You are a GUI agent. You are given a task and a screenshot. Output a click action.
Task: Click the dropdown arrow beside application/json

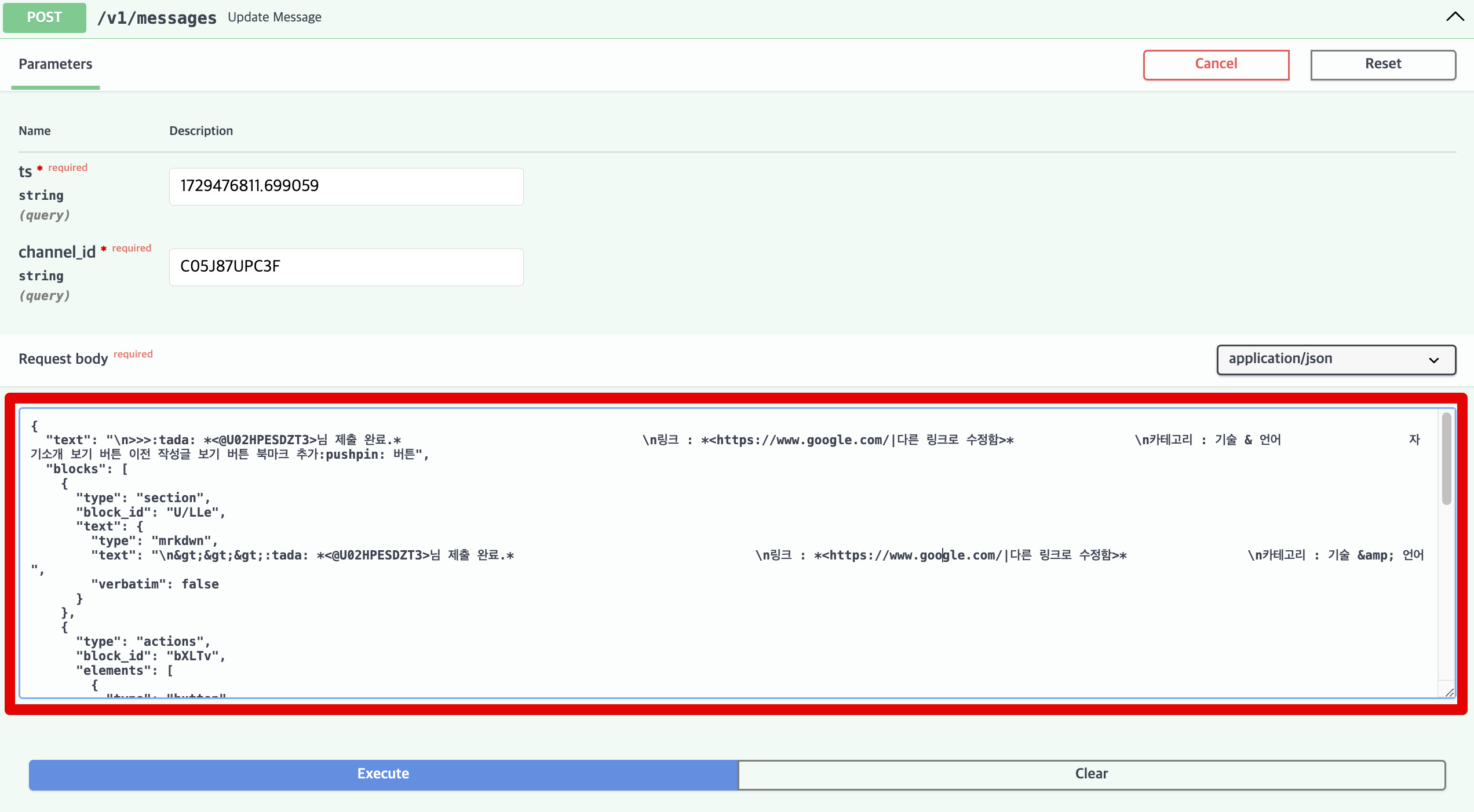coord(1433,360)
